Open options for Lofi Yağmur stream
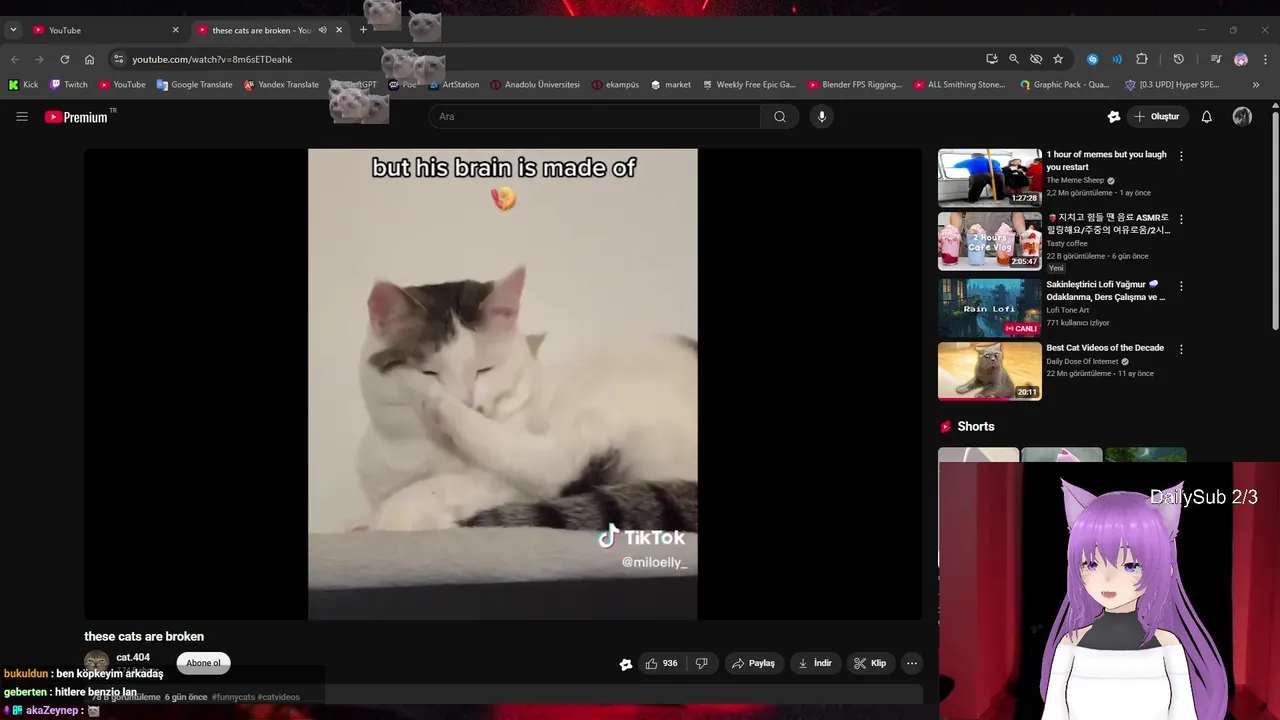1280x720 pixels. [x=1181, y=286]
